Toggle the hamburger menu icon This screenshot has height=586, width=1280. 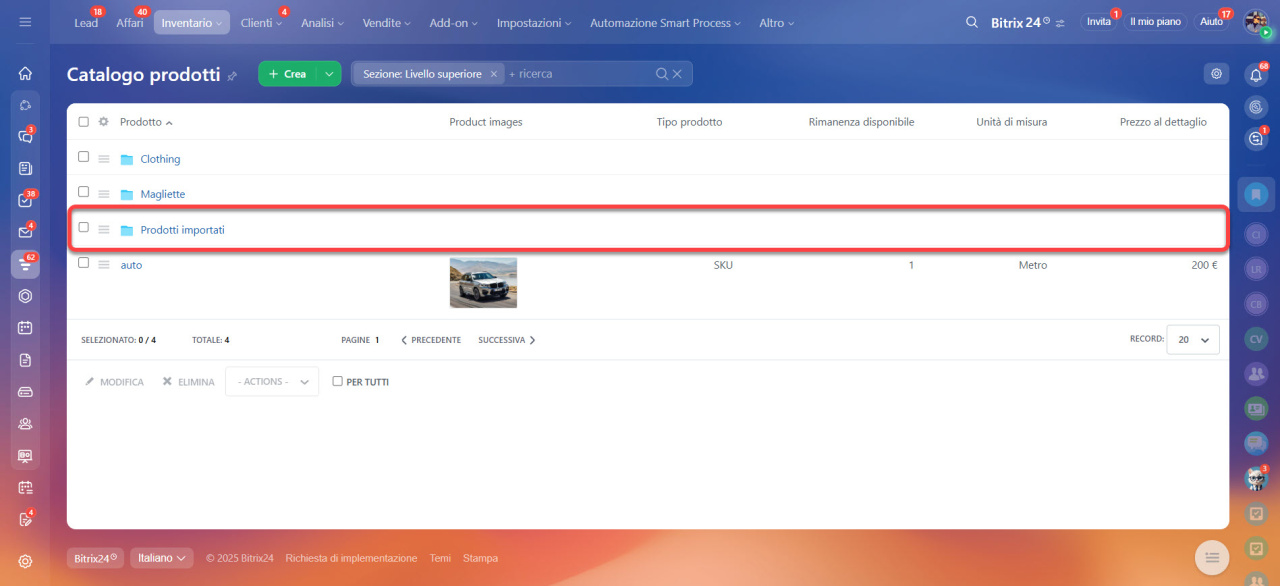(25, 22)
